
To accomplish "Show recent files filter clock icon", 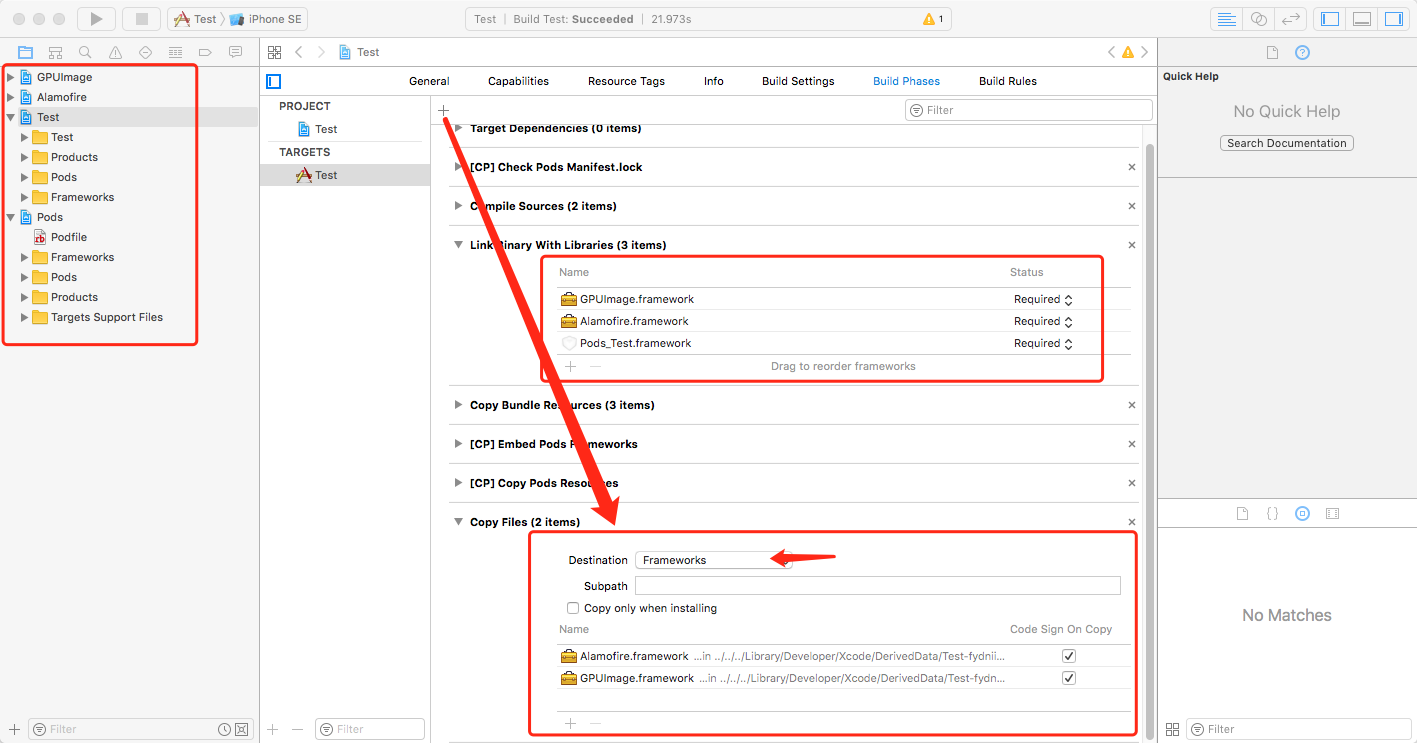I will (225, 729).
